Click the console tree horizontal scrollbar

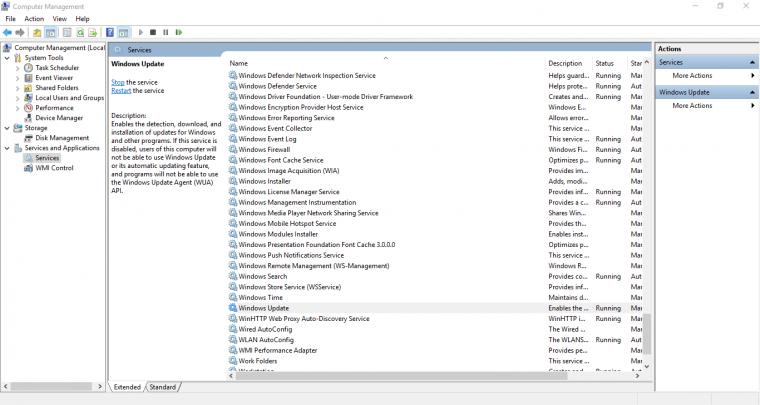tap(51, 387)
